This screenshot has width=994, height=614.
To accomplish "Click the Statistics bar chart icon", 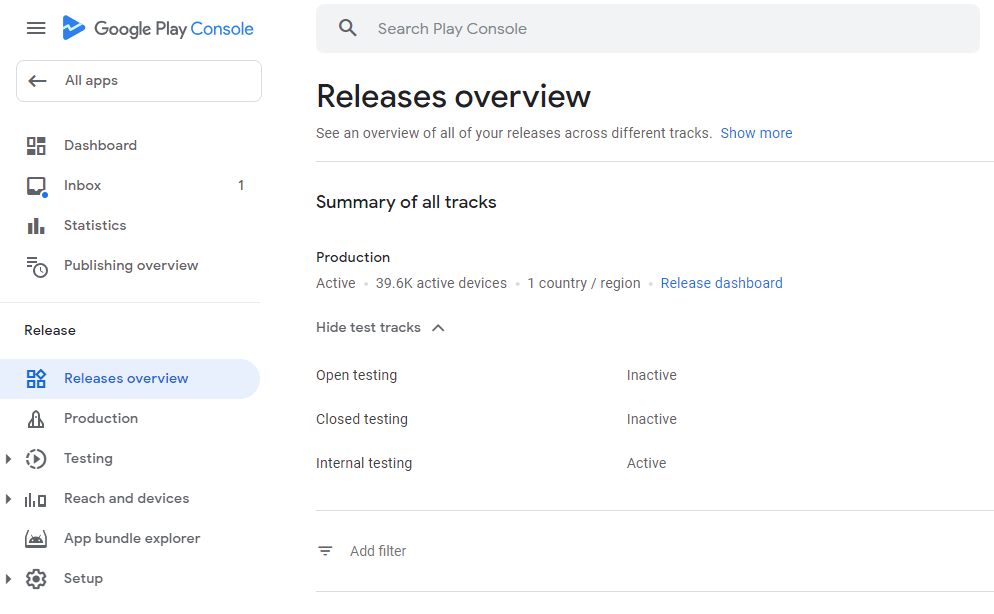I will point(36,226).
